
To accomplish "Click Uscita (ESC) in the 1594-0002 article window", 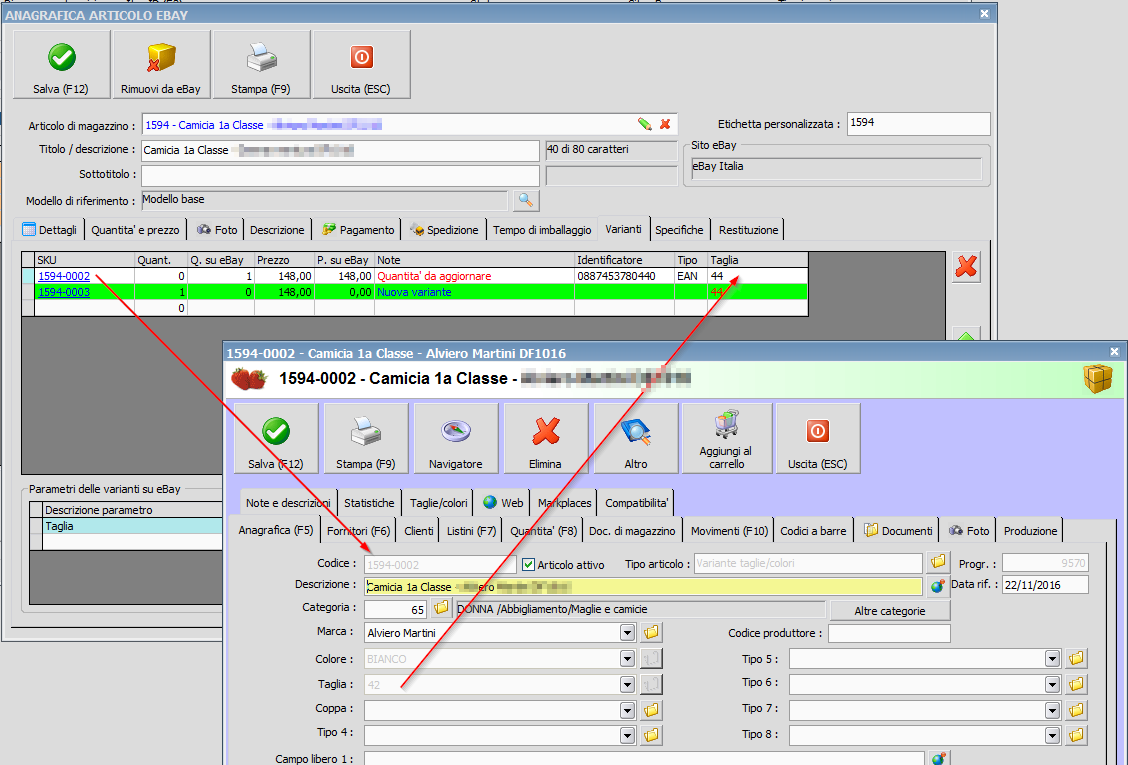I will (x=818, y=438).
